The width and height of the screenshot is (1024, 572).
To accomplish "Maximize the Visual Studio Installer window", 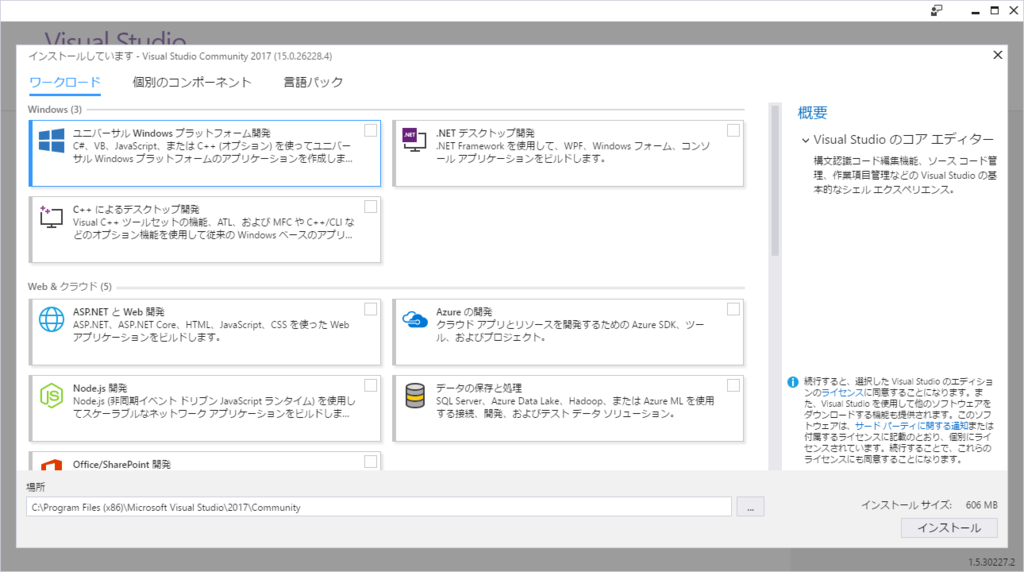I will (995, 10).
